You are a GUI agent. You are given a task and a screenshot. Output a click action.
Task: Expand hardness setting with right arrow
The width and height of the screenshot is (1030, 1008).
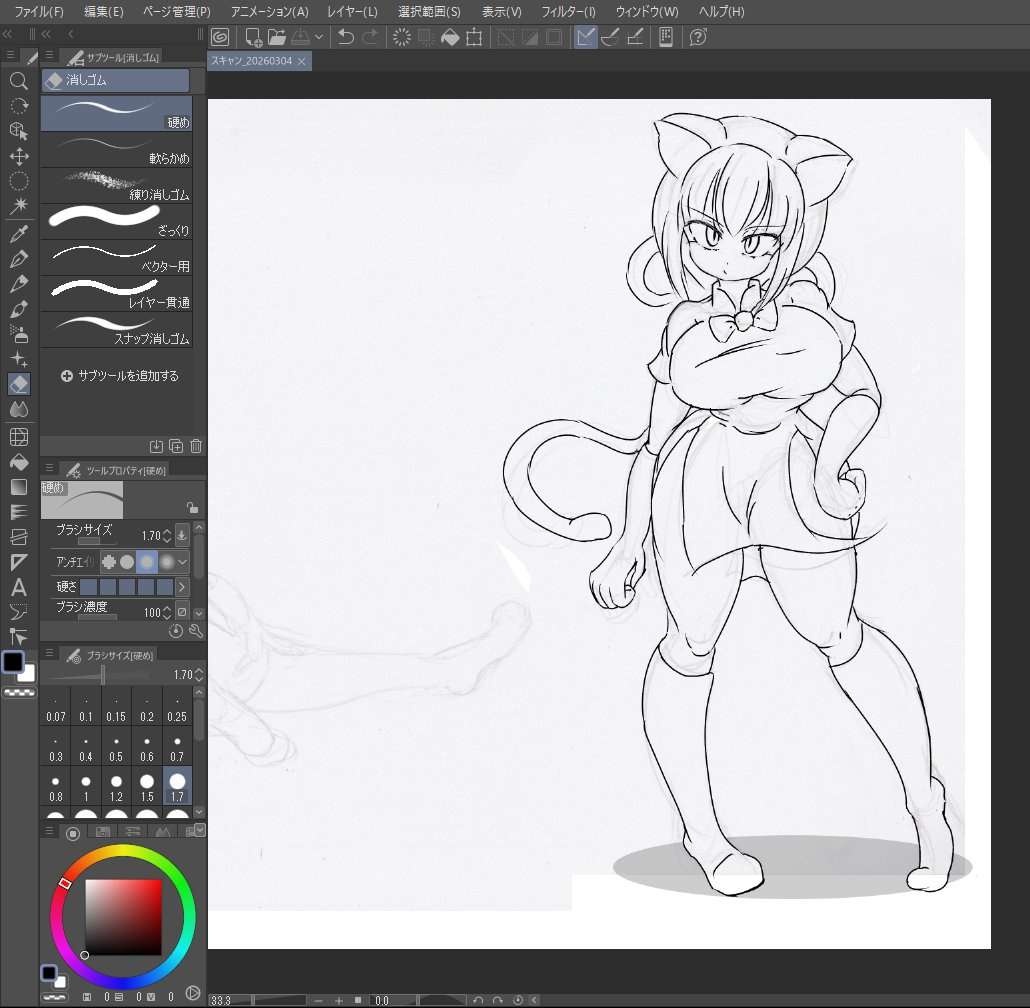[182, 587]
